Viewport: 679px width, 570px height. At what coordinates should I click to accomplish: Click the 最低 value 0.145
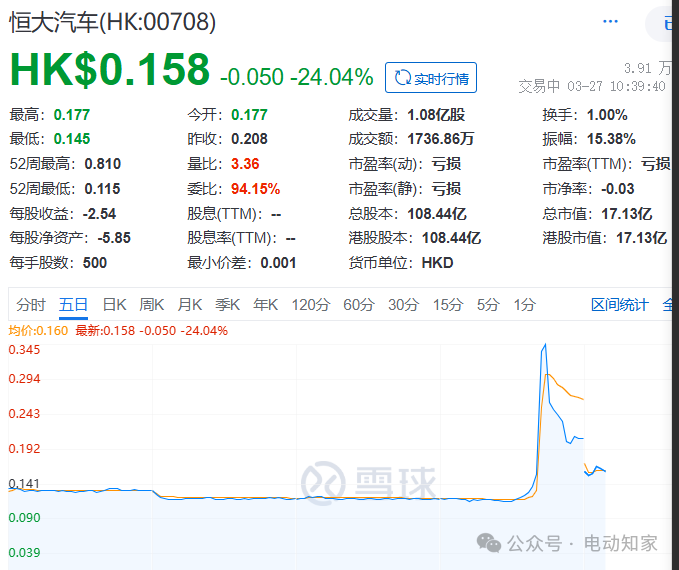[x=72, y=139]
